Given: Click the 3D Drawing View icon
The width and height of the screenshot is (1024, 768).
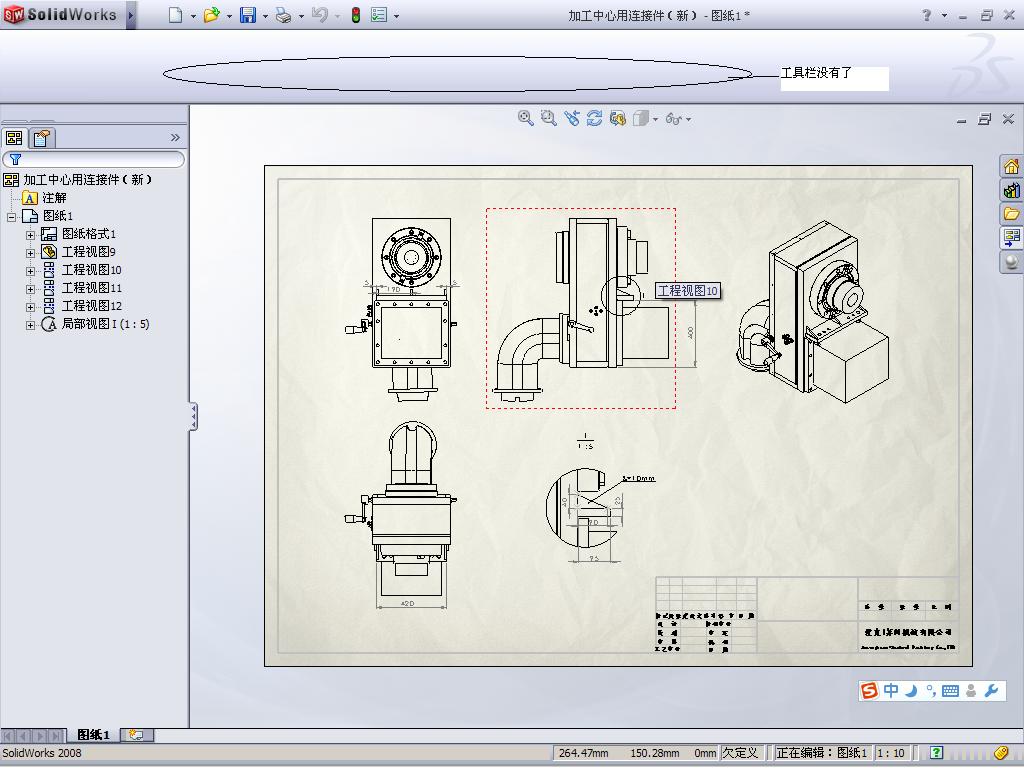Looking at the screenshot, I should pos(617,118).
